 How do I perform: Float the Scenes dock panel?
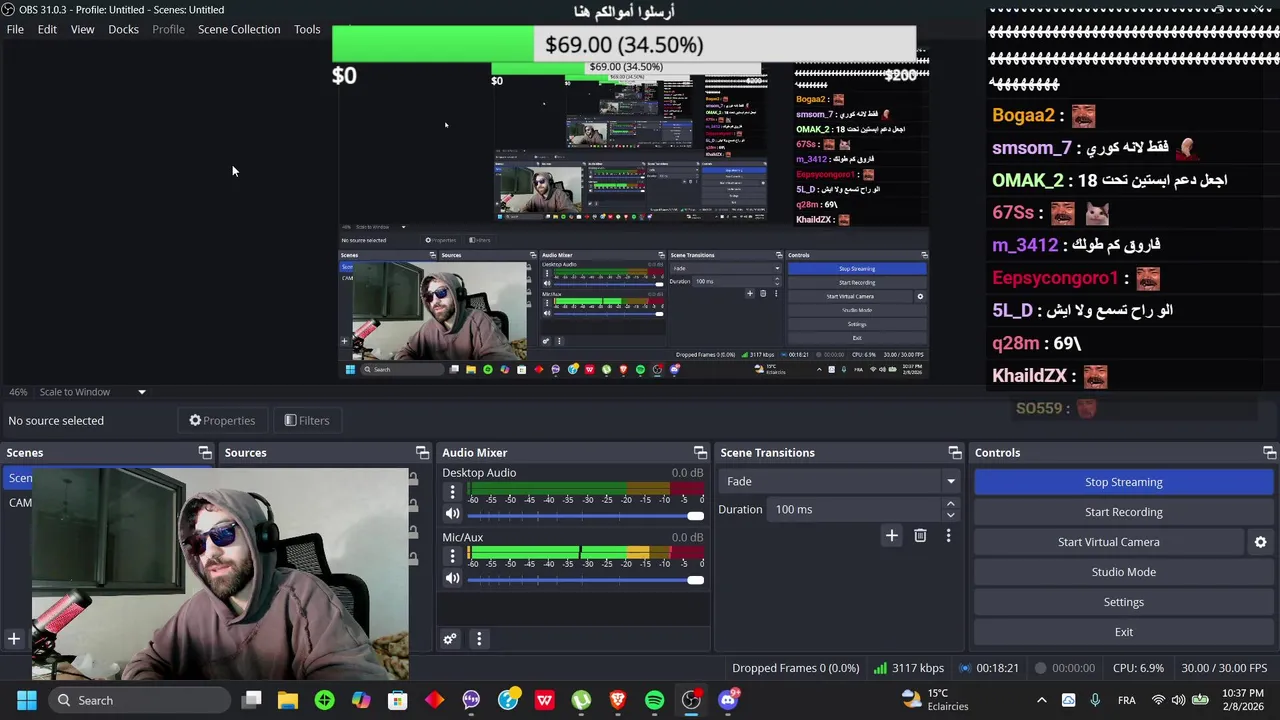pyautogui.click(x=205, y=453)
